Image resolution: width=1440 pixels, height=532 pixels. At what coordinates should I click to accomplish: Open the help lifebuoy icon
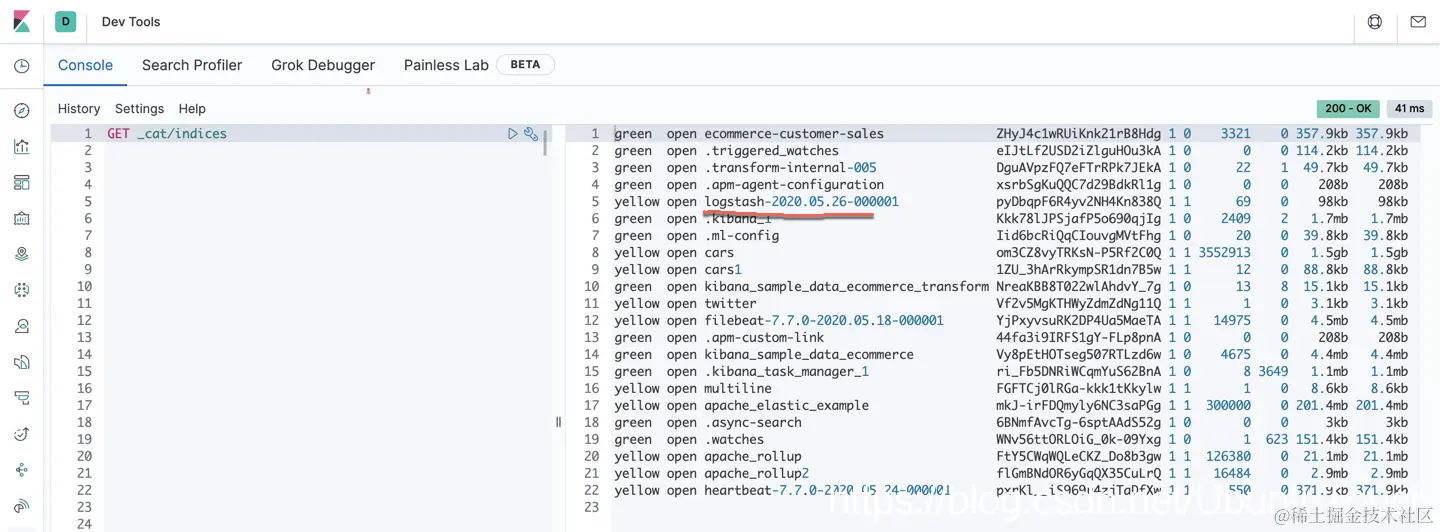(x=1375, y=22)
